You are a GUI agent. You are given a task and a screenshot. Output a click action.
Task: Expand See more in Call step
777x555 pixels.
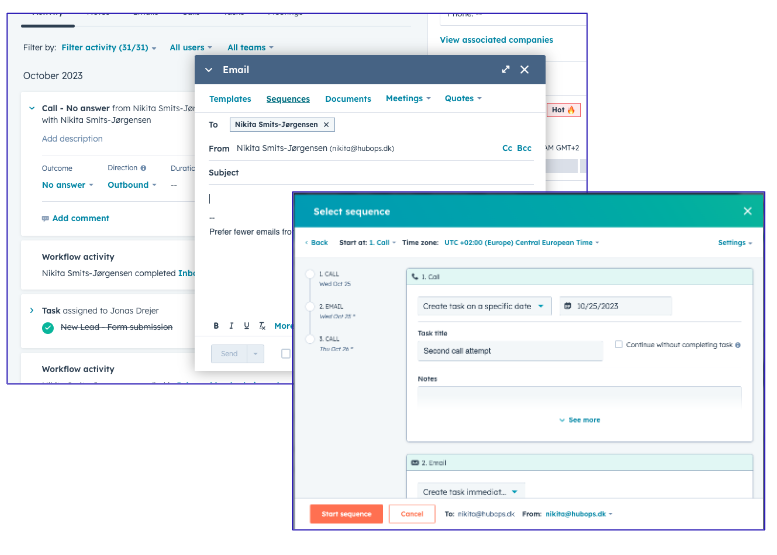[580, 420]
